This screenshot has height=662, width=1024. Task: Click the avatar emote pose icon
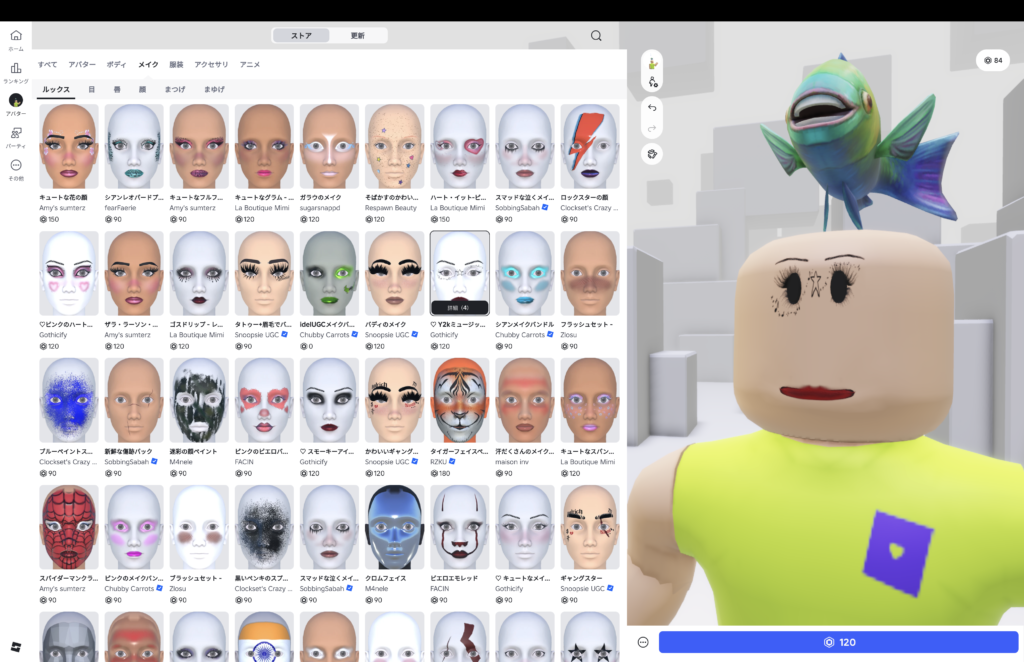tap(652, 63)
